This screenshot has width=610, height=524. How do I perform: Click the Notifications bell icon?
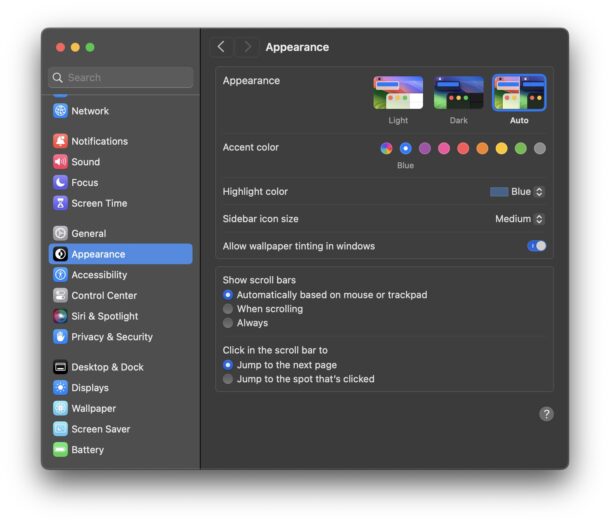tap(60, 141)
